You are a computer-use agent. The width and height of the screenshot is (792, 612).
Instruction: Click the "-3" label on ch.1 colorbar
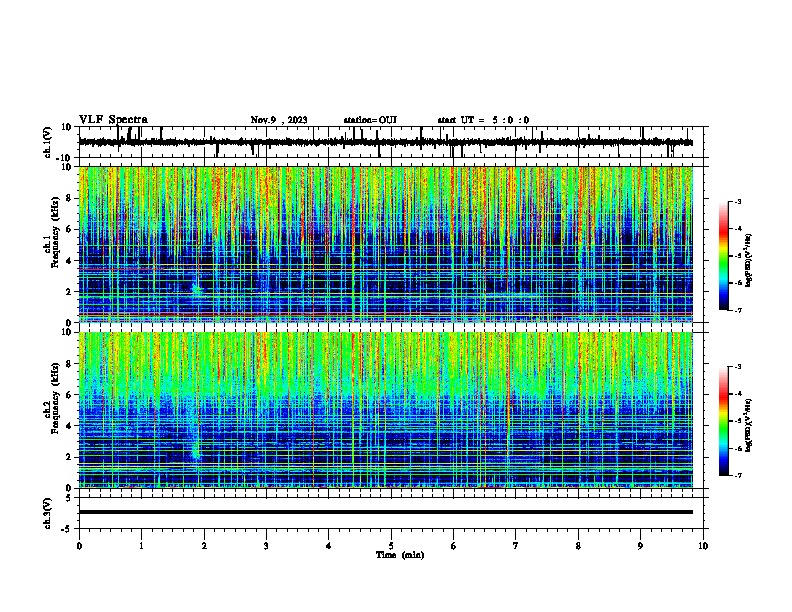click(x=737, y=202)
